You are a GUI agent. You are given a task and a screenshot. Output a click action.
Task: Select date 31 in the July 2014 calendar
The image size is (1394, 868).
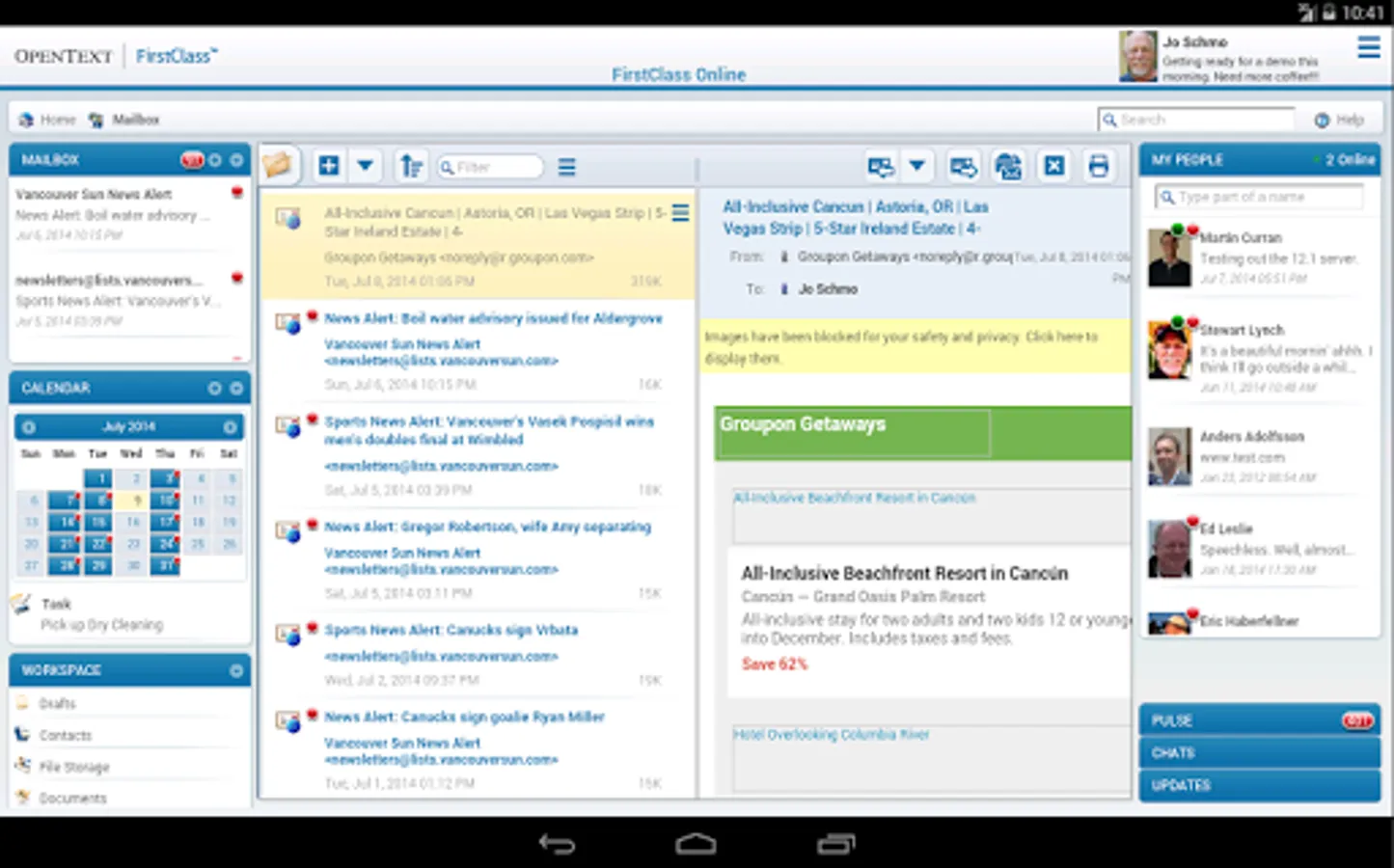pos(164,565)
